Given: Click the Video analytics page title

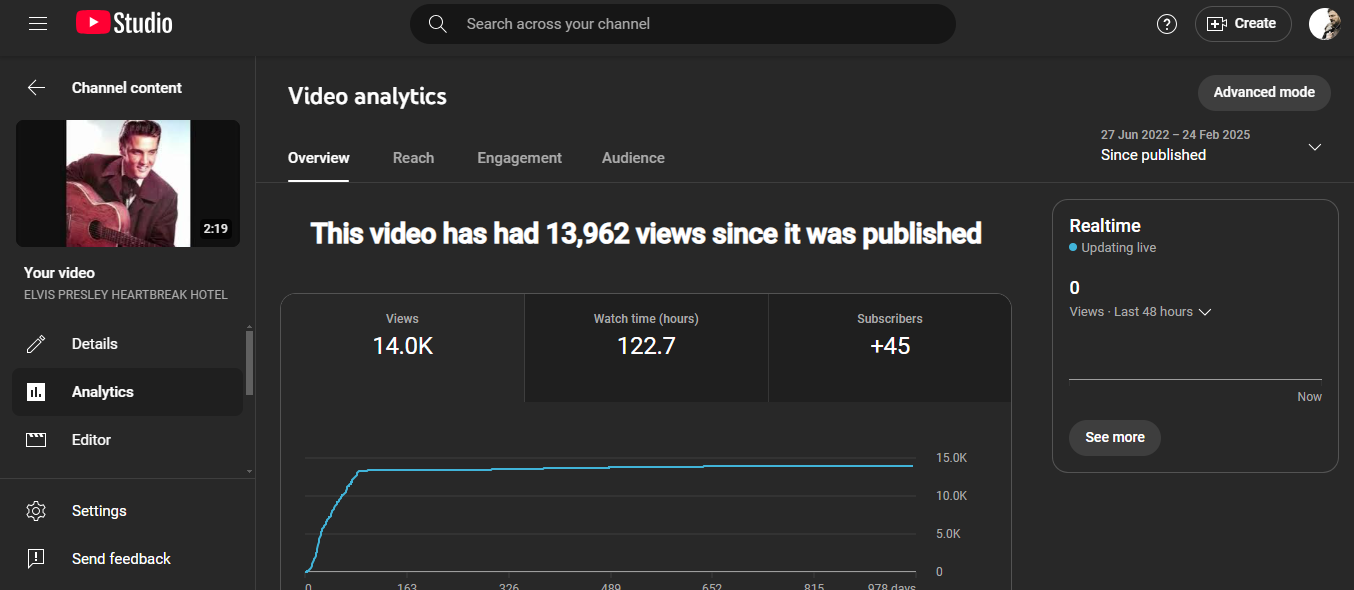Looking at the screenshot, I should 367,96.
